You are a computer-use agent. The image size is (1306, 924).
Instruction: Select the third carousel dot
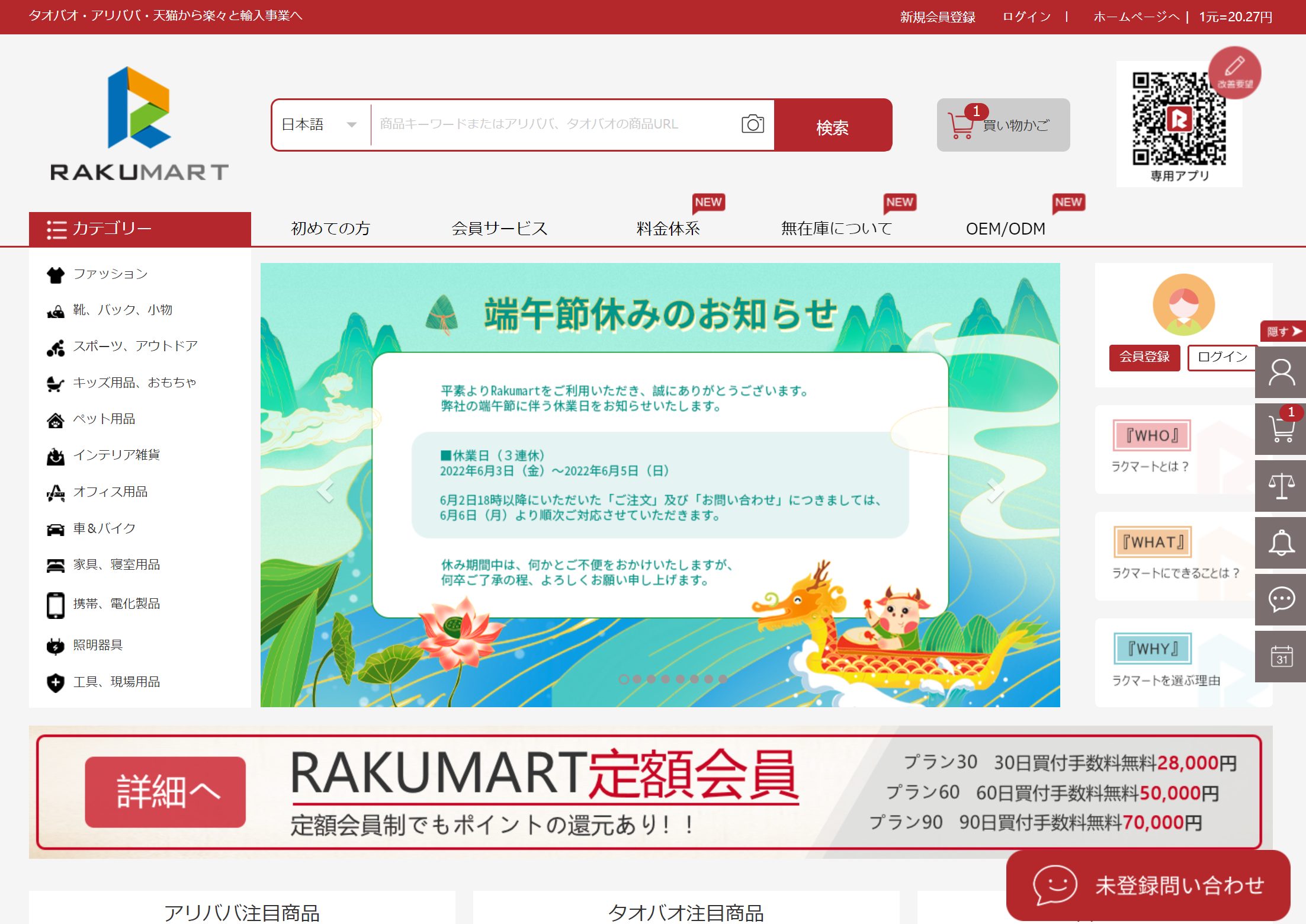click(x=652, y=679)
